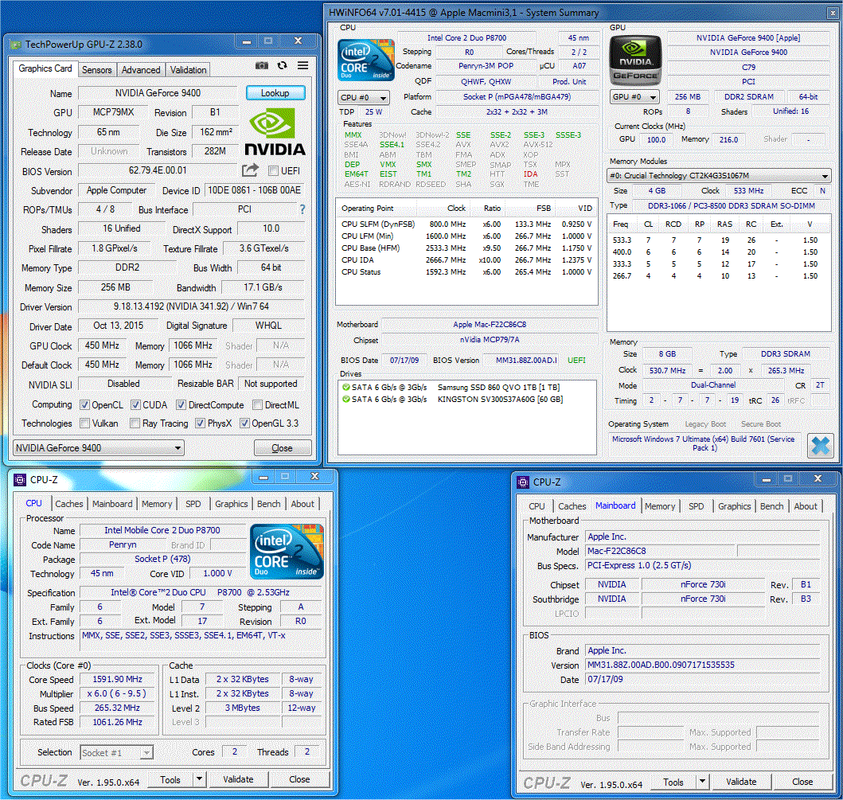This screenshot has width=843, height=800.
Task: Click the 533.3 memory timing row
Action: point(718,240)
